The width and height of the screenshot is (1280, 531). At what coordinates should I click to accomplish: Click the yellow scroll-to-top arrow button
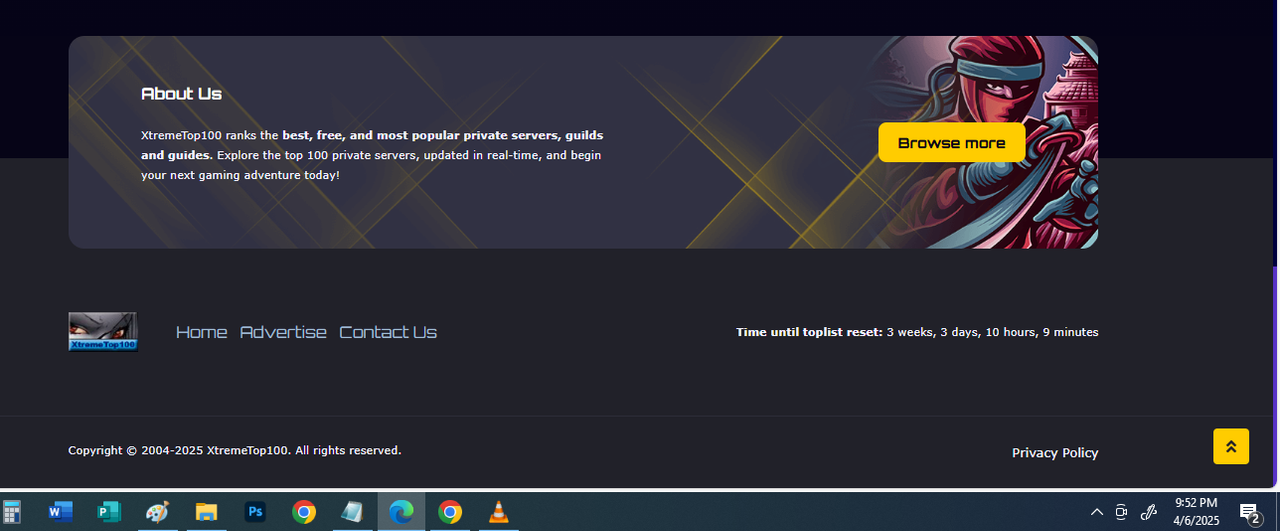(1231, 446)
